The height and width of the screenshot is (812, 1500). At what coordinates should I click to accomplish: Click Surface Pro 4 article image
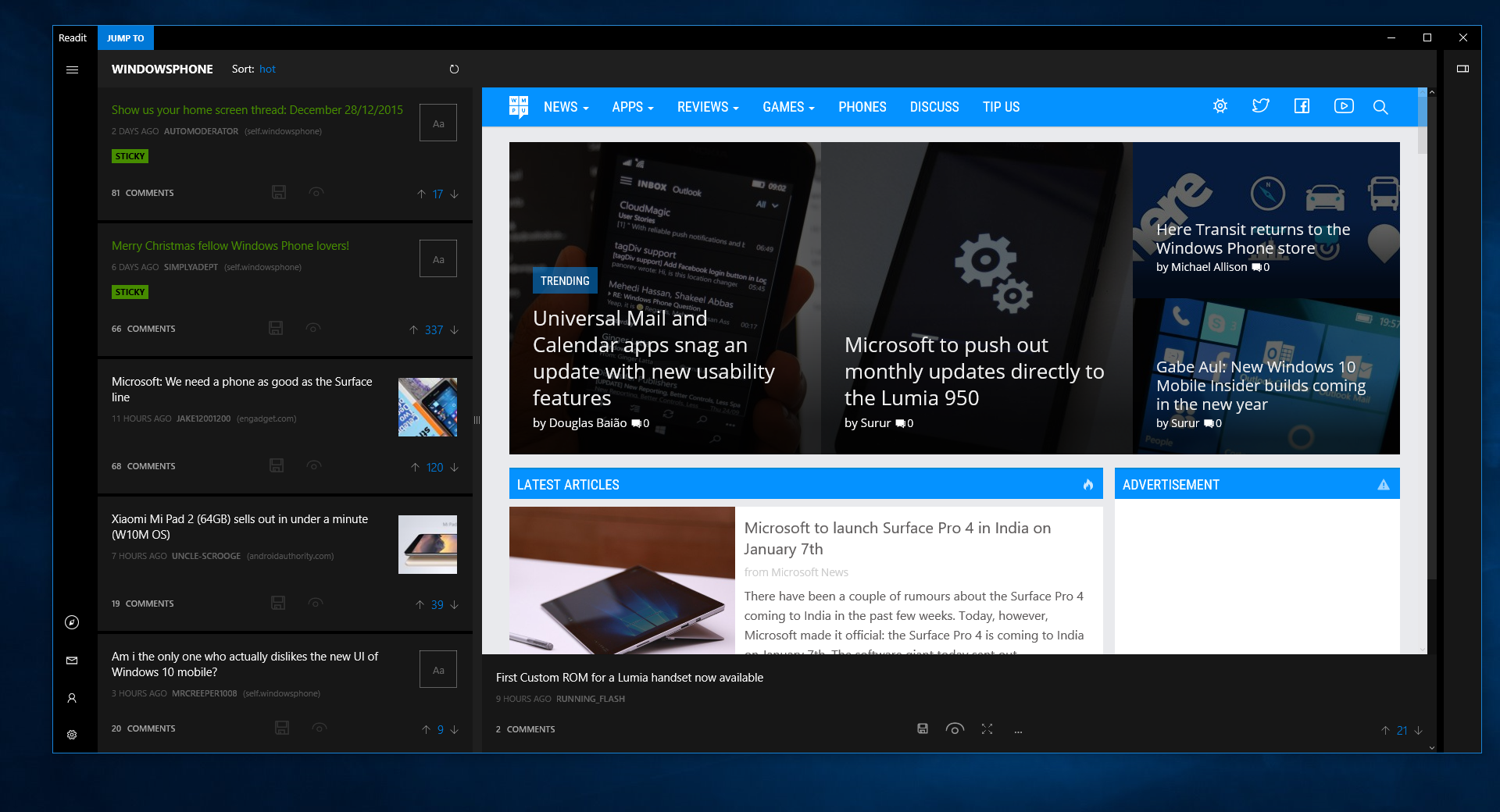click(622, 580)
